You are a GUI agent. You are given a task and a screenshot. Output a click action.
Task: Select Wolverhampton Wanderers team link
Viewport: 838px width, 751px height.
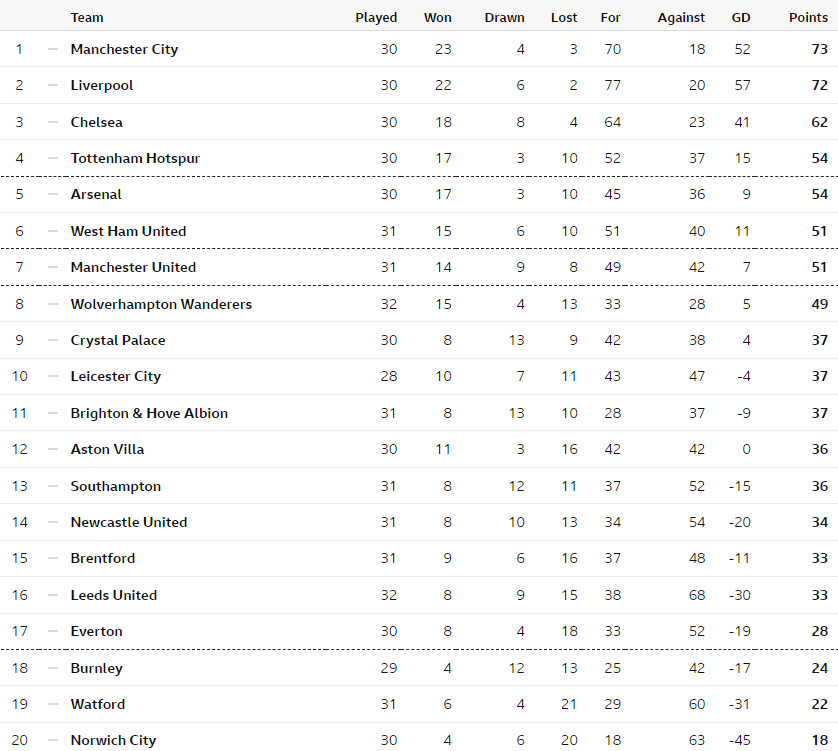tap(161, 304)
